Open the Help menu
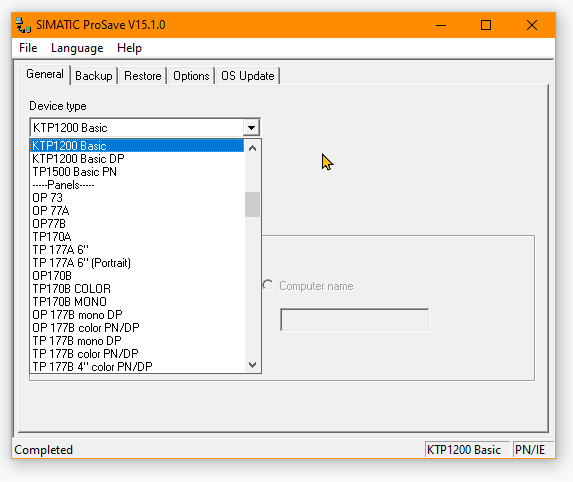The image size is (573, 482). [x=129, y=48]
